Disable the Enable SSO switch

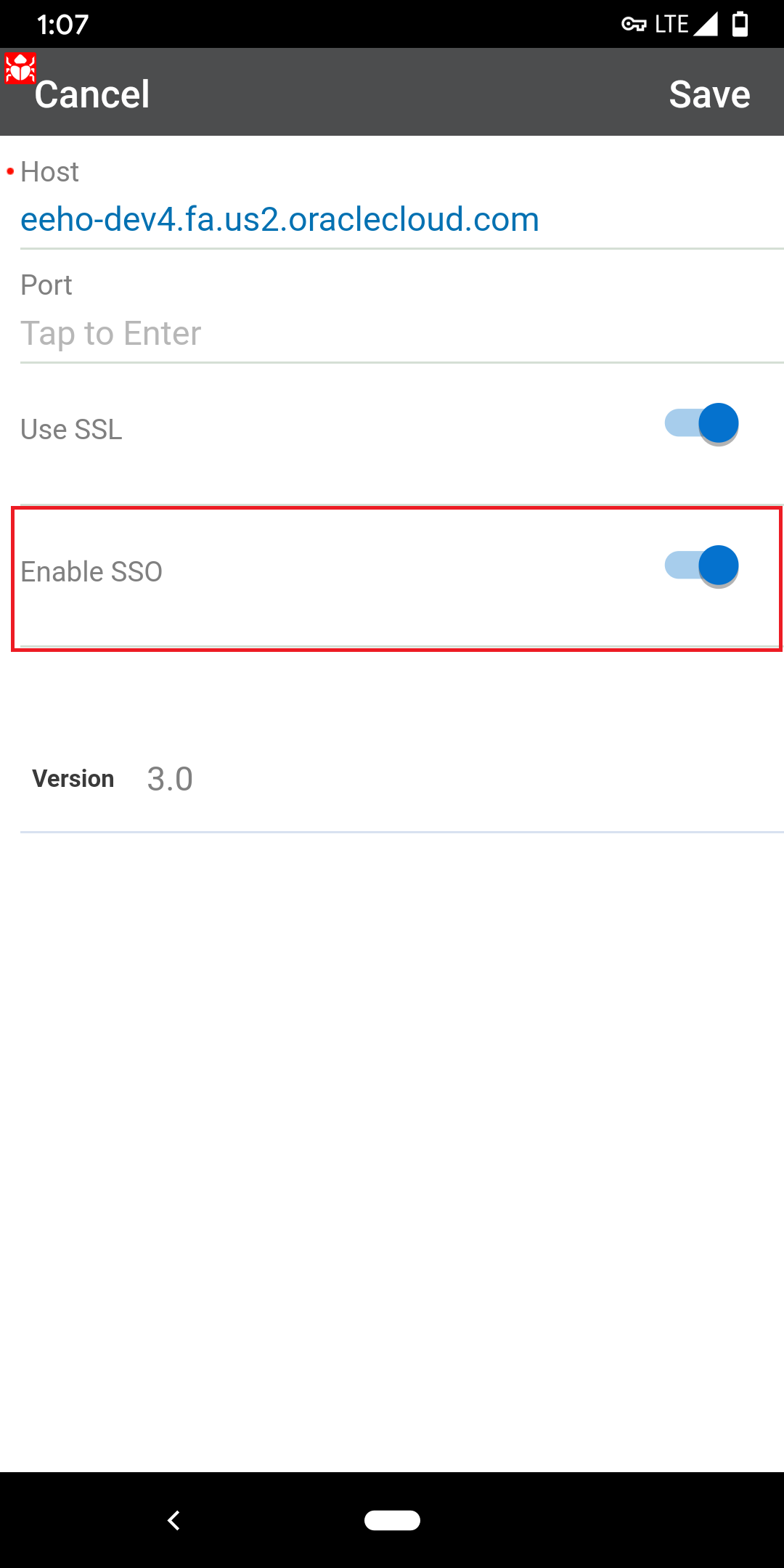701,566
